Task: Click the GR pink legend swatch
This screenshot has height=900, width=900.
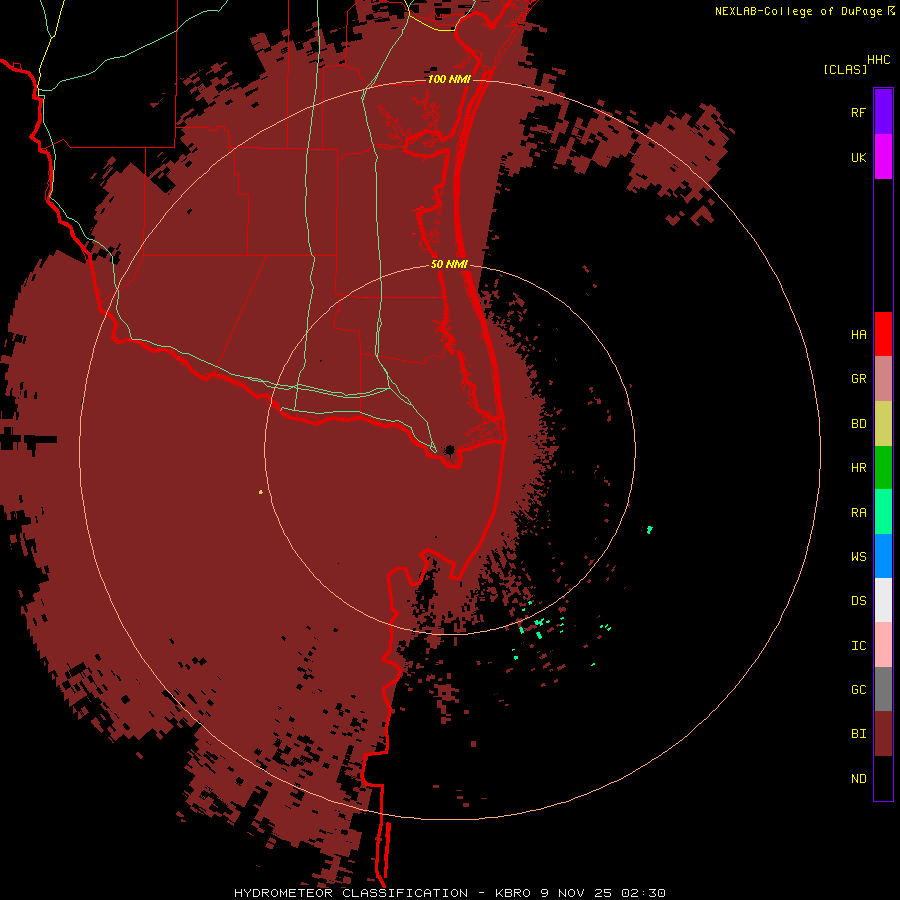Action: (x=883, y=379)
